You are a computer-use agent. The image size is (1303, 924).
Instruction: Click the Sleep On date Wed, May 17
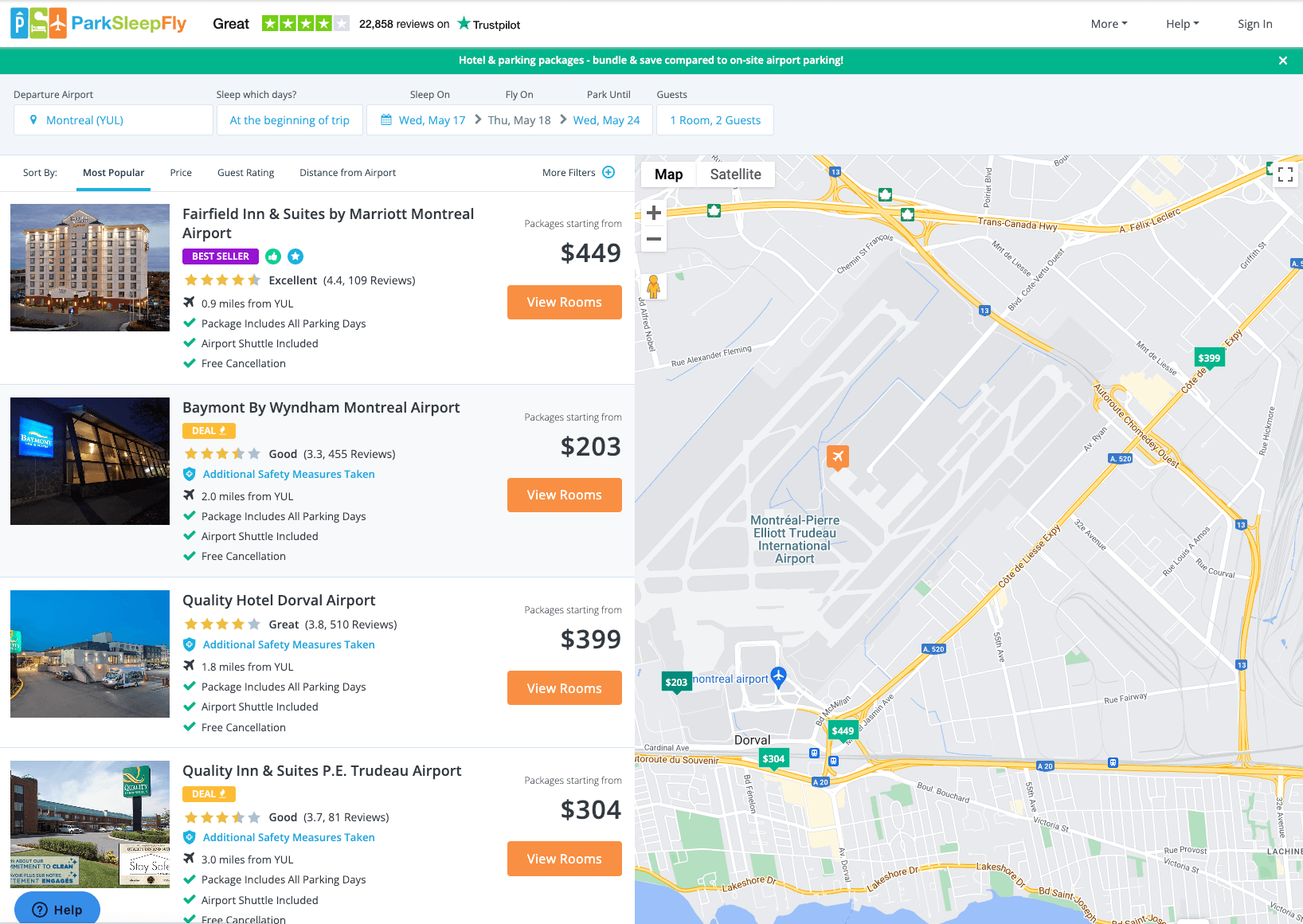(x=432, y=120)
